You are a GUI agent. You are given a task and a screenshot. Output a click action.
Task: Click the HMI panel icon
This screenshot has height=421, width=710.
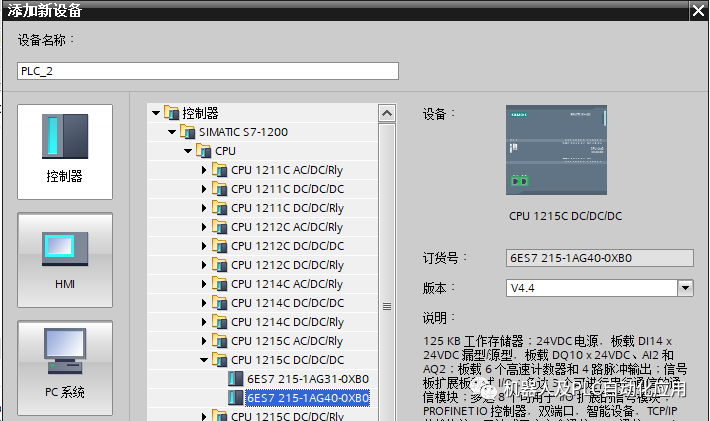65,249
